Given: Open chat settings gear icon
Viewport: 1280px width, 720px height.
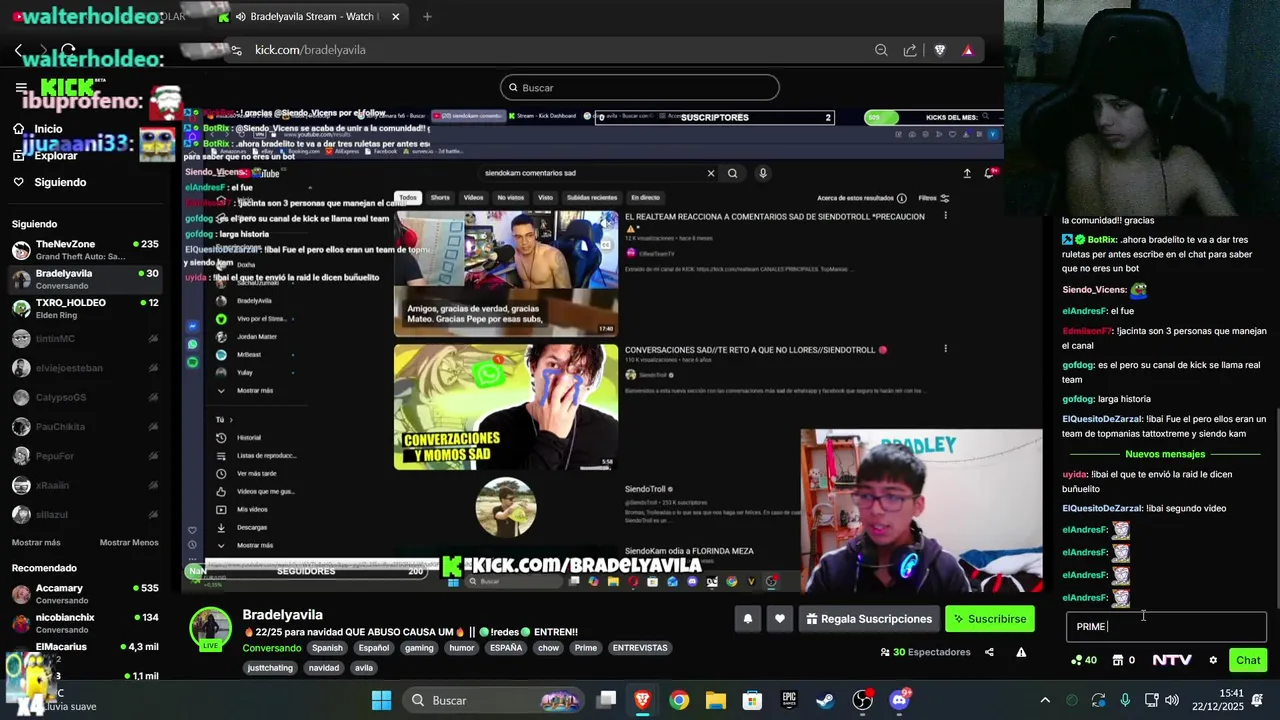Looking at the screenshot, I should pyautogui.click(x=1213, y=660).
